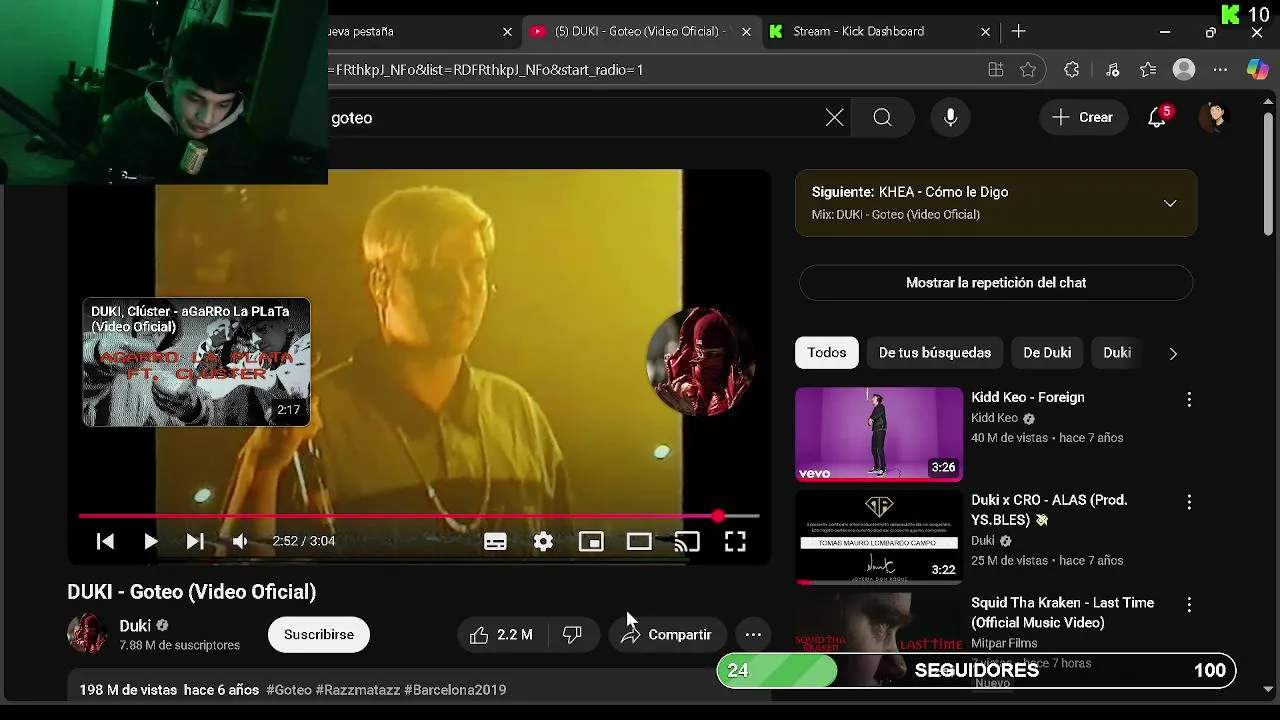Subscribe to Duki with Suscribirse button
This screenshot has width=1280, height=720.
pos(319,635)
